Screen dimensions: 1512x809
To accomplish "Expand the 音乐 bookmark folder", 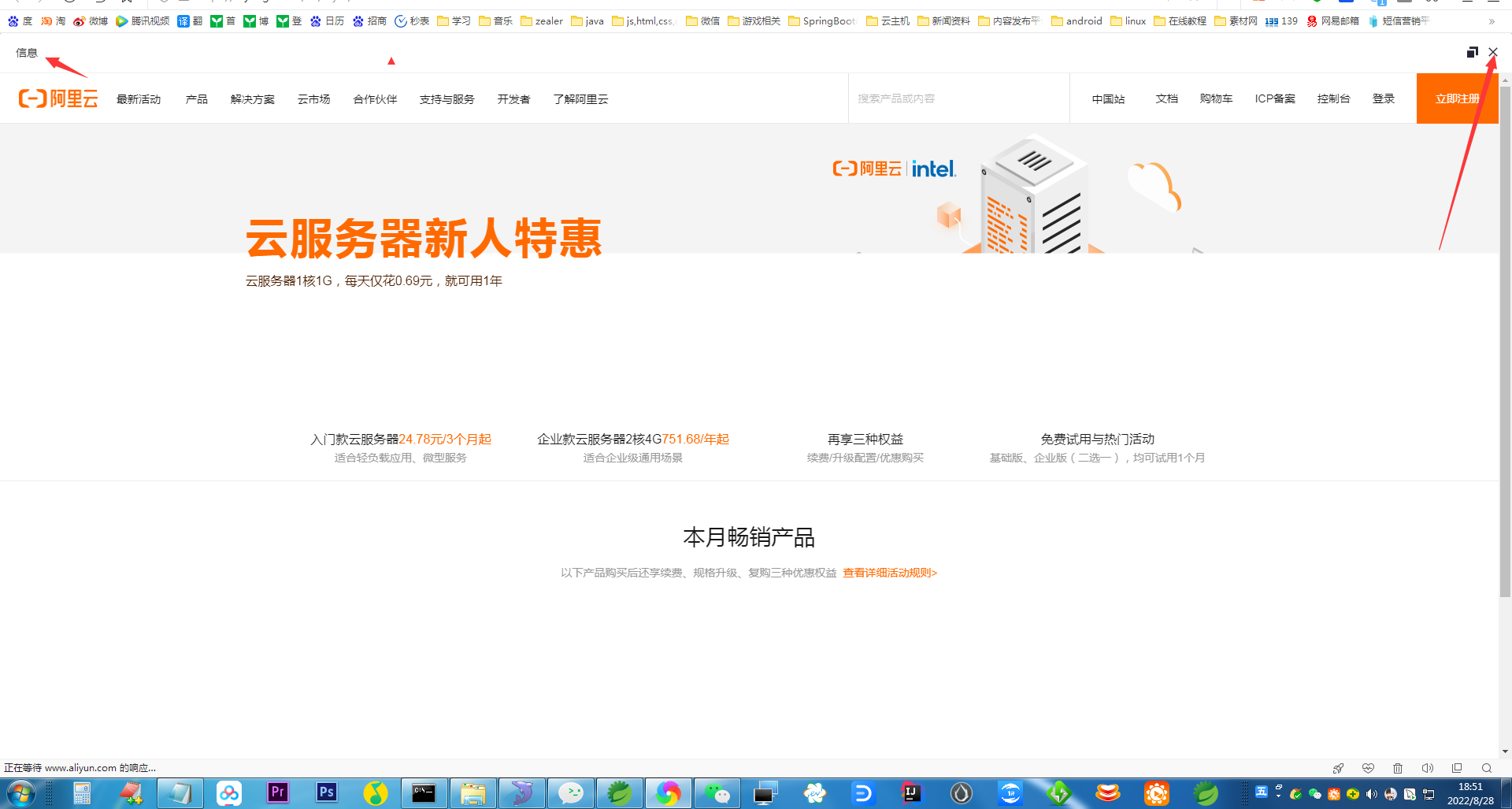I will [x=496, y=21].
